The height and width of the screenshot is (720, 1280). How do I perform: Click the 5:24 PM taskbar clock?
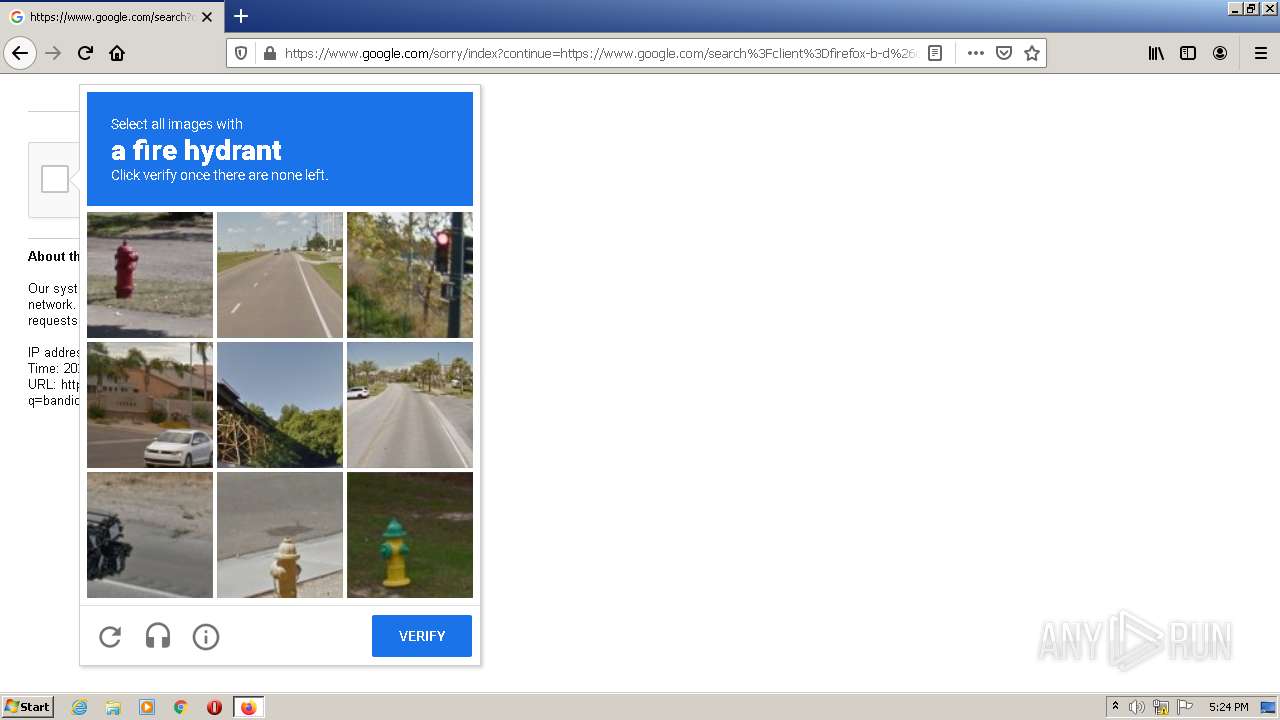[1228, 707]
